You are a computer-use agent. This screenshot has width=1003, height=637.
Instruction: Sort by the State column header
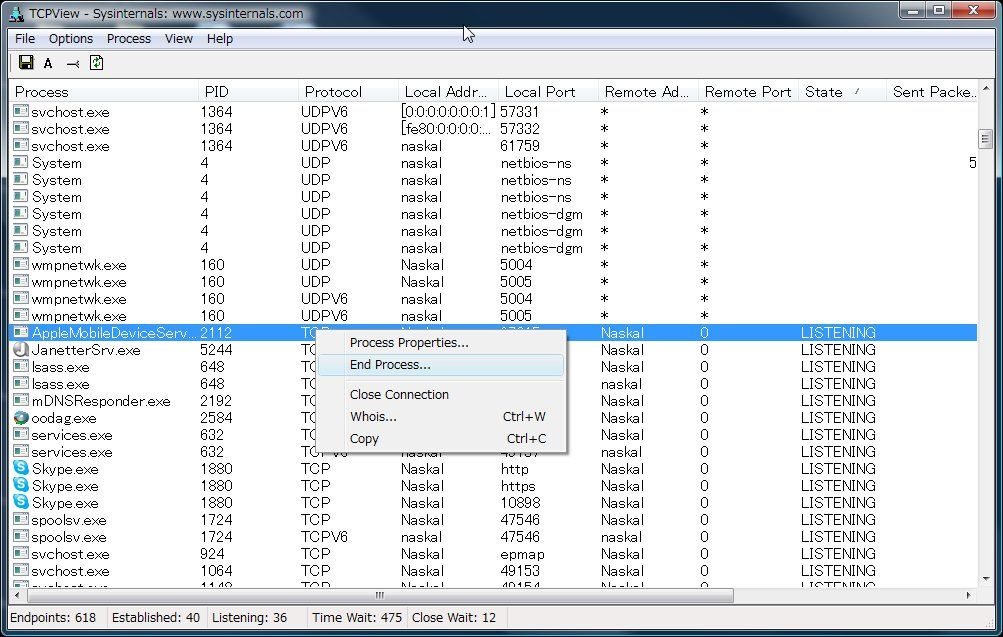tap(842, 91)
